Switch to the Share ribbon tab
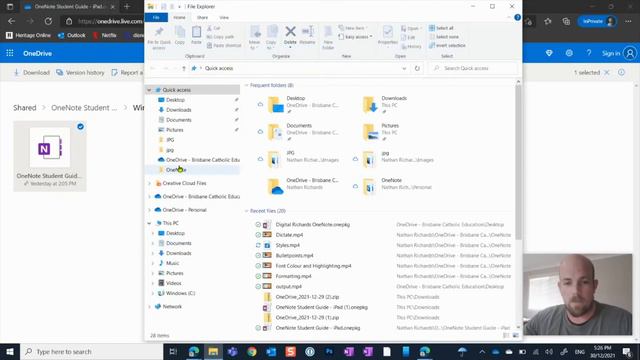This screenshot has width=640, height=360. [202, 18]
